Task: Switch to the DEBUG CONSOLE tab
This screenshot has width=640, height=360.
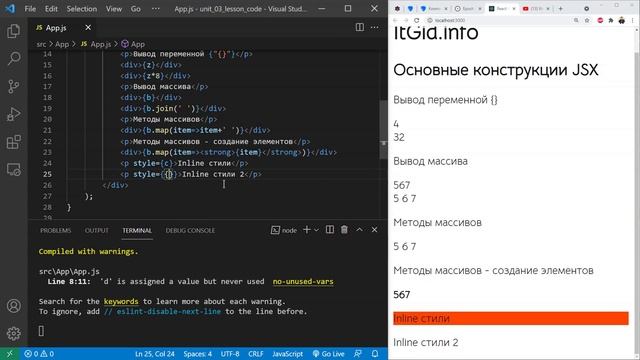Action: [x=190, y=230]
